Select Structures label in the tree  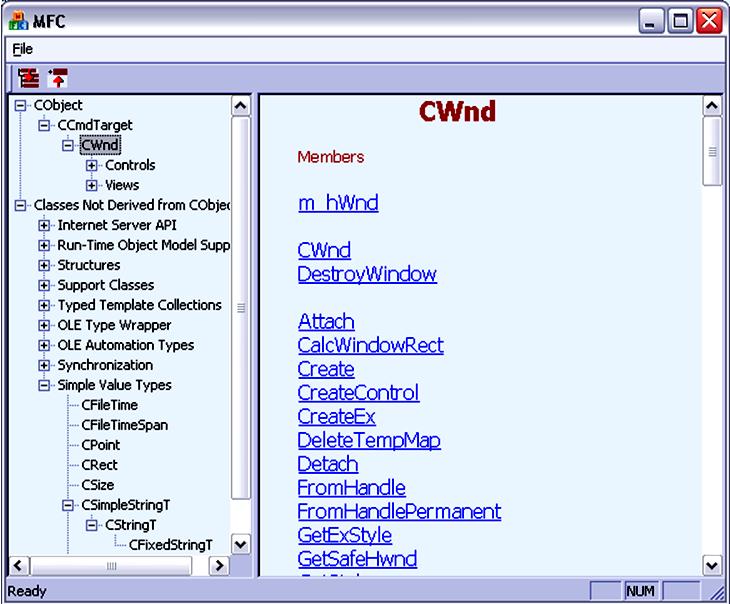(89, 265)
